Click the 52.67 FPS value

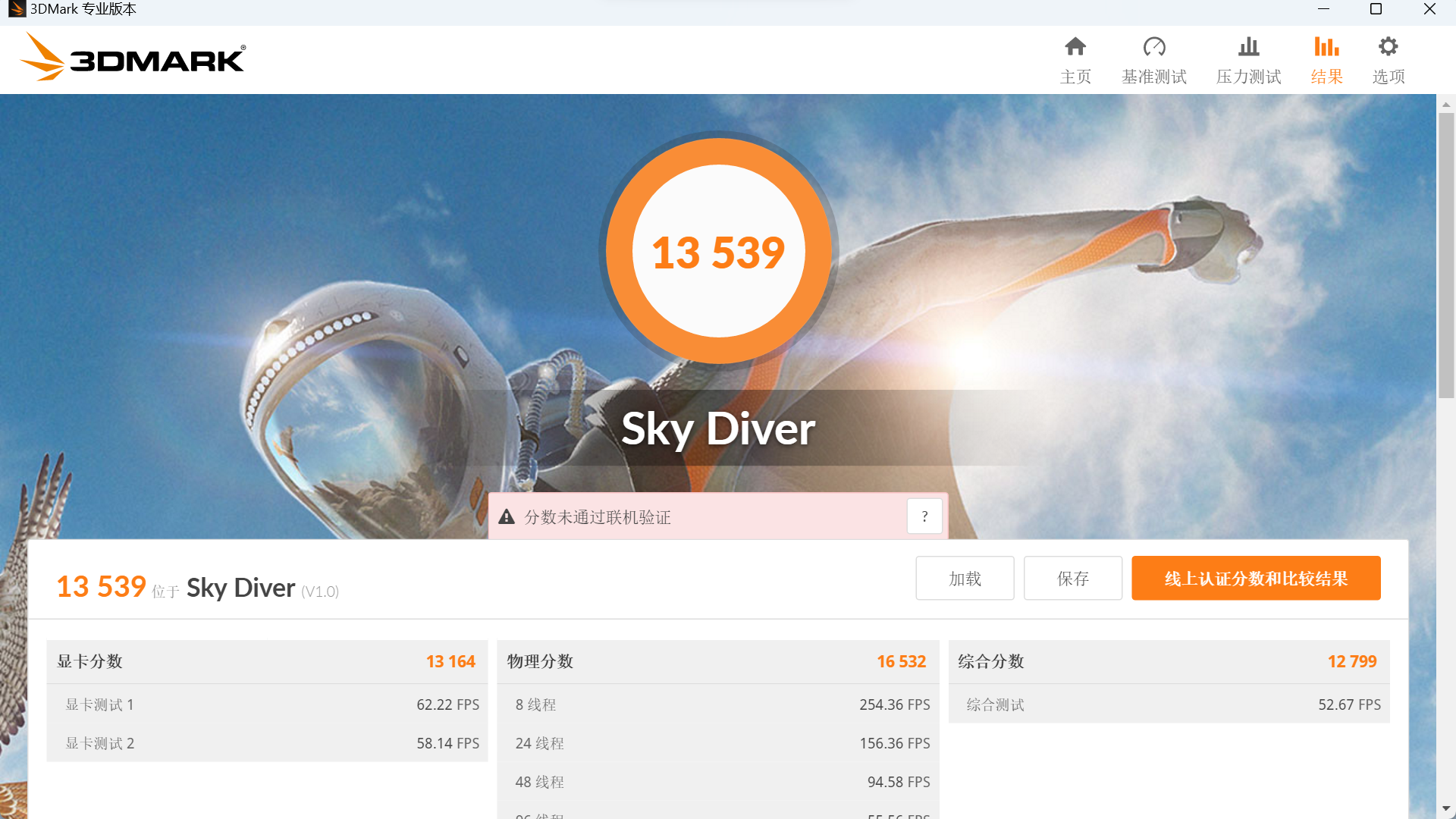[1349, 704]
